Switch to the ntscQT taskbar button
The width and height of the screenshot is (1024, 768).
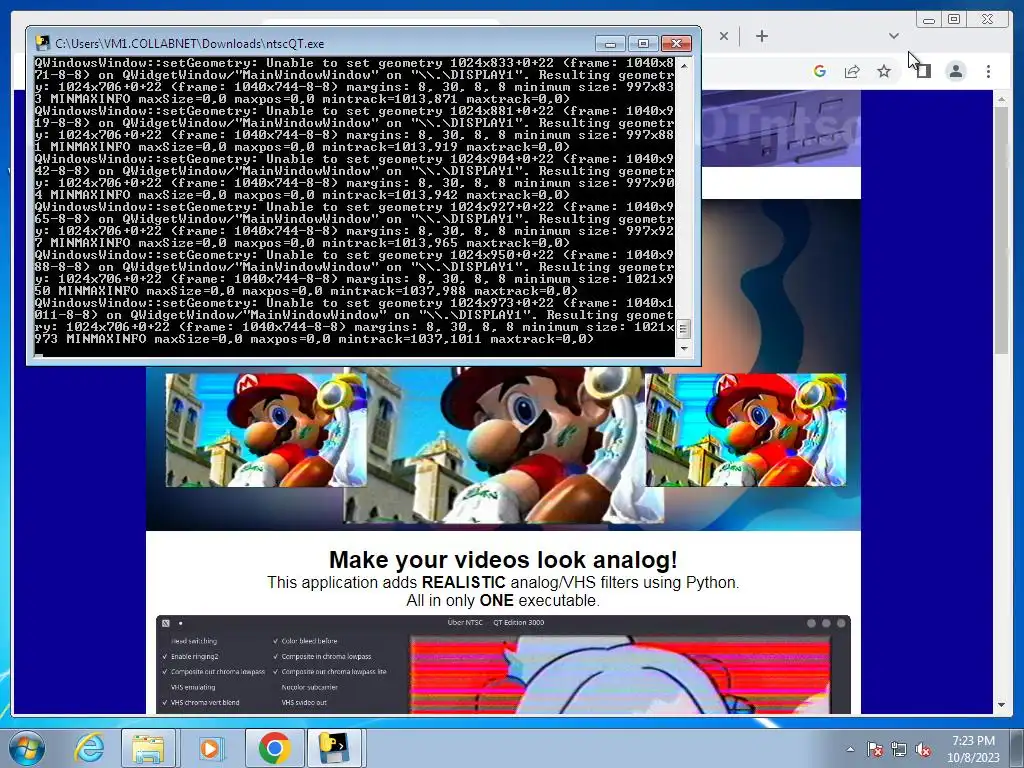point(334,748)
